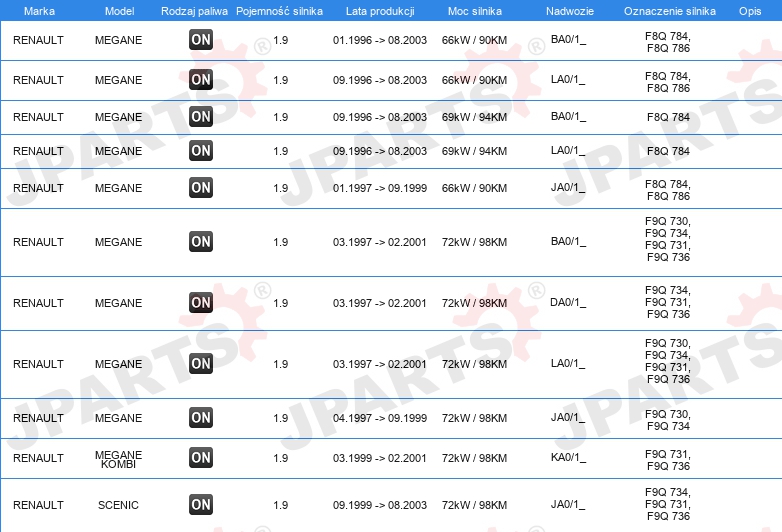782x532 pixels.
Task: Select the date range 01.1997 -> 09.1999
Action: (380, 188)
